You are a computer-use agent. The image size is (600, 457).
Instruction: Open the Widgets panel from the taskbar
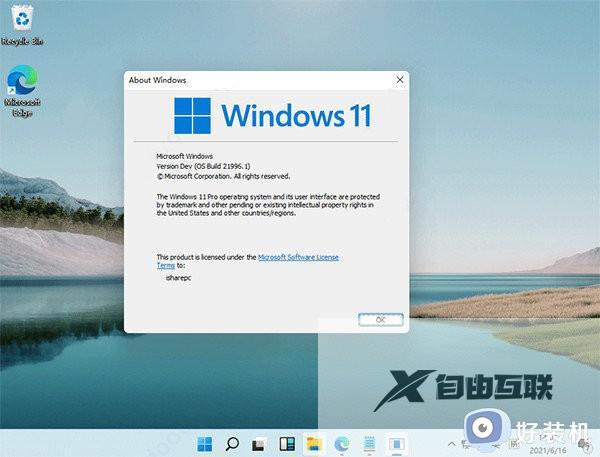coord(287,444)
